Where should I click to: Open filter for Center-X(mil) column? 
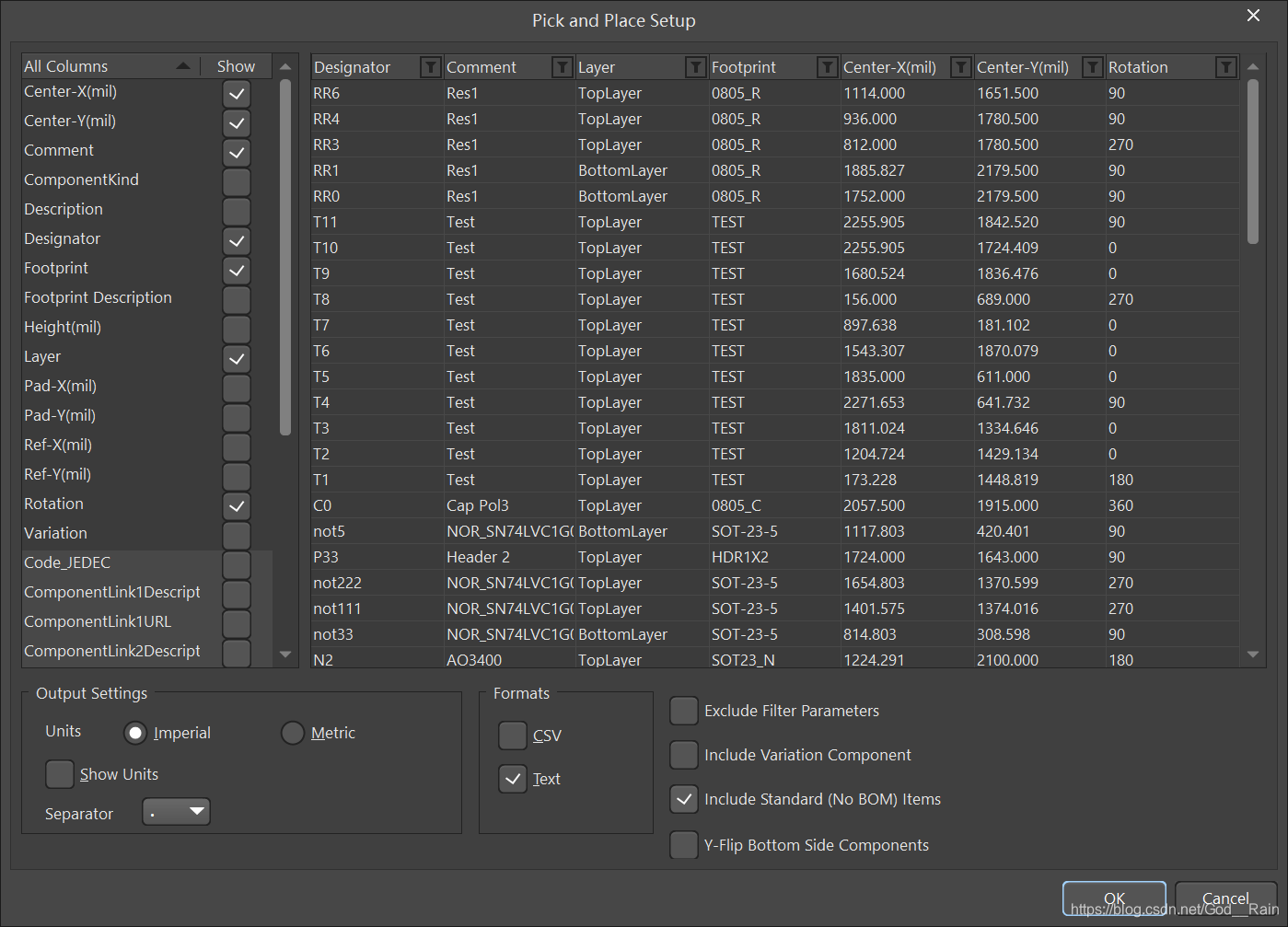point(961,67)
